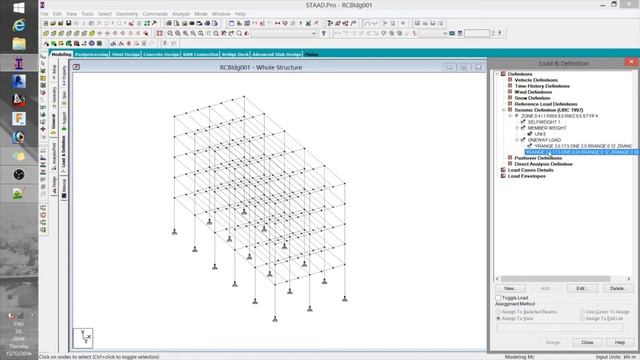The width and height of the screenshot is (640, 360).
Task: Click the numeric field in the top-right toolbar
Action: tap(477, 33)
